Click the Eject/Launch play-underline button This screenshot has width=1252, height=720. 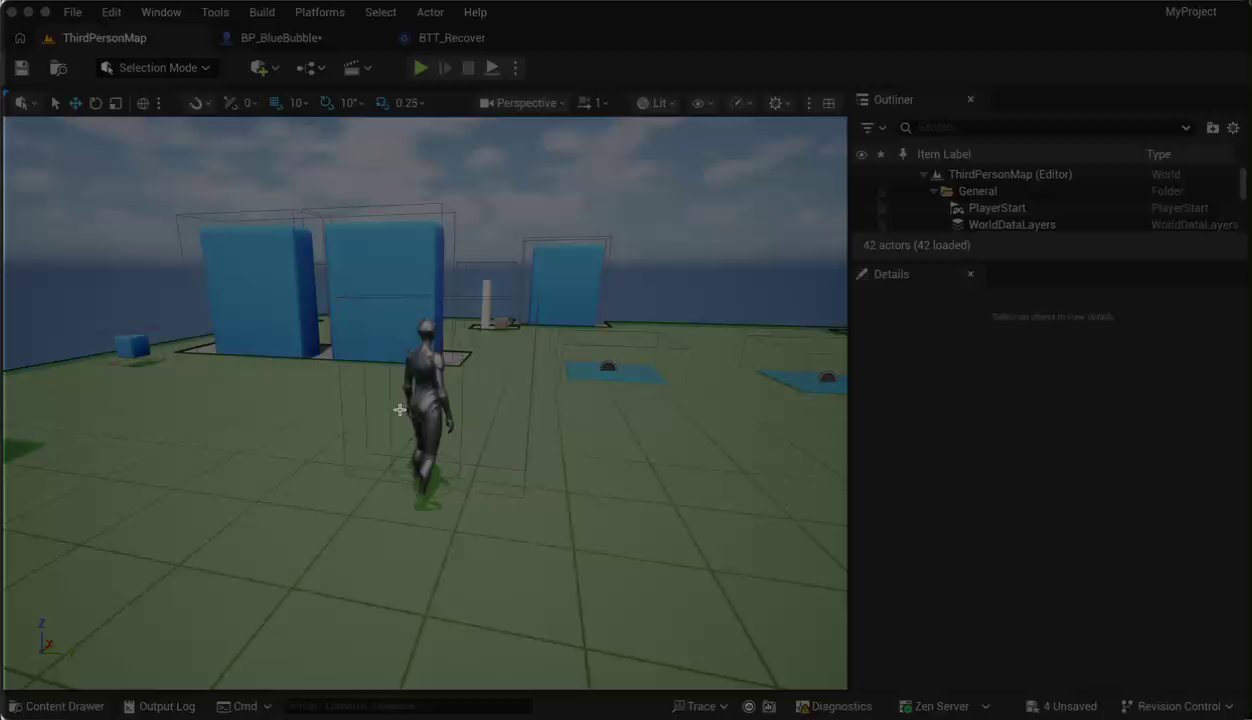(492, 68)
